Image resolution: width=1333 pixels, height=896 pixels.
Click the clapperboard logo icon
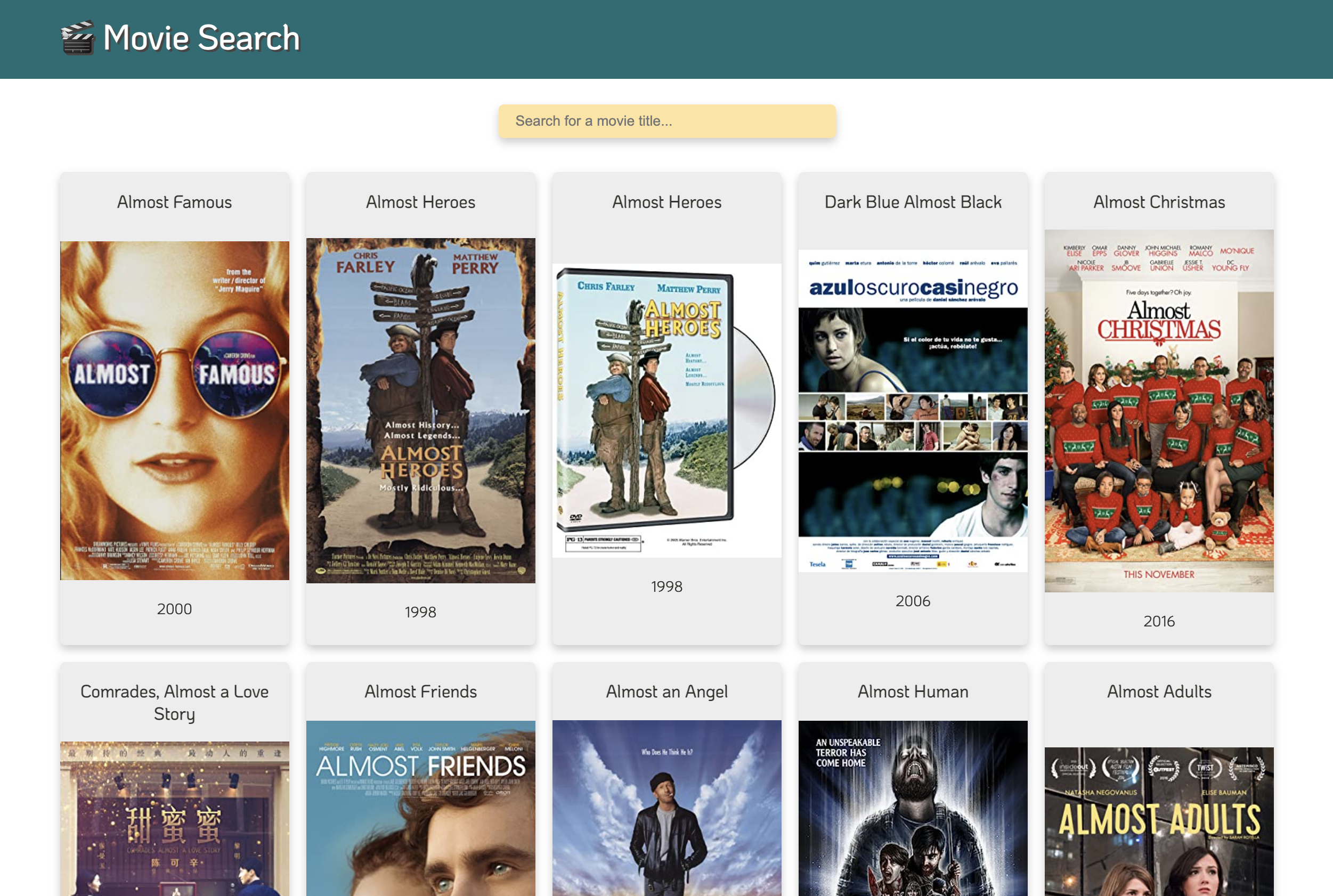[x=77, y=38]
